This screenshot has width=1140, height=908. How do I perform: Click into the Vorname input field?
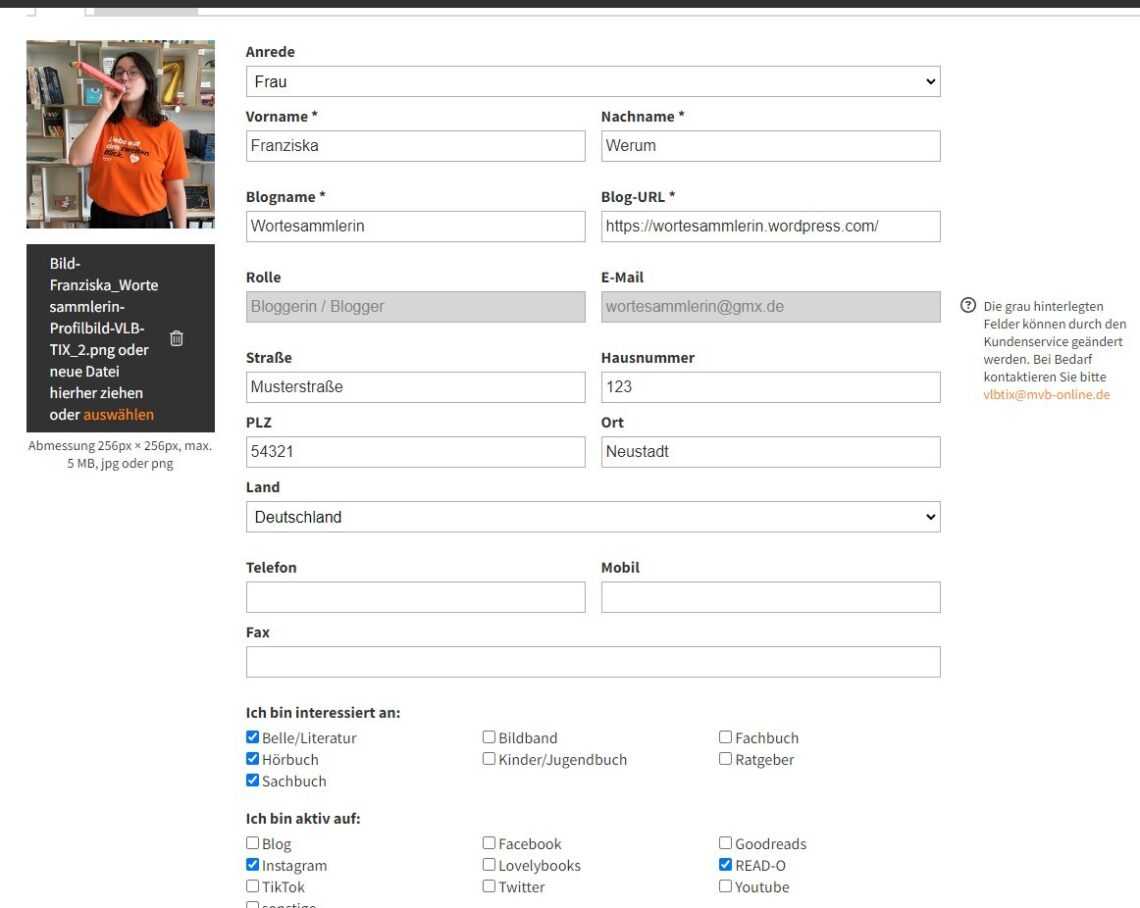415,146
